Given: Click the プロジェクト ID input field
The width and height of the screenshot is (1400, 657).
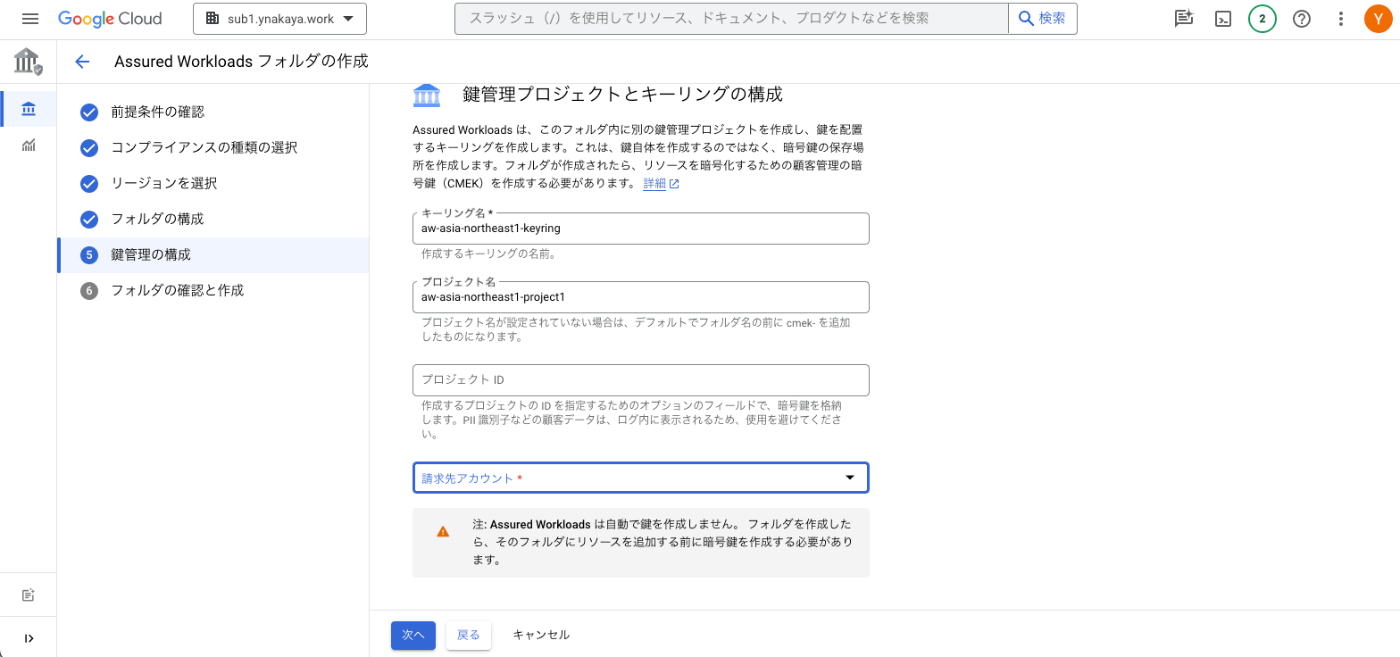Looking at the screenshot, I should coord(641,380).
